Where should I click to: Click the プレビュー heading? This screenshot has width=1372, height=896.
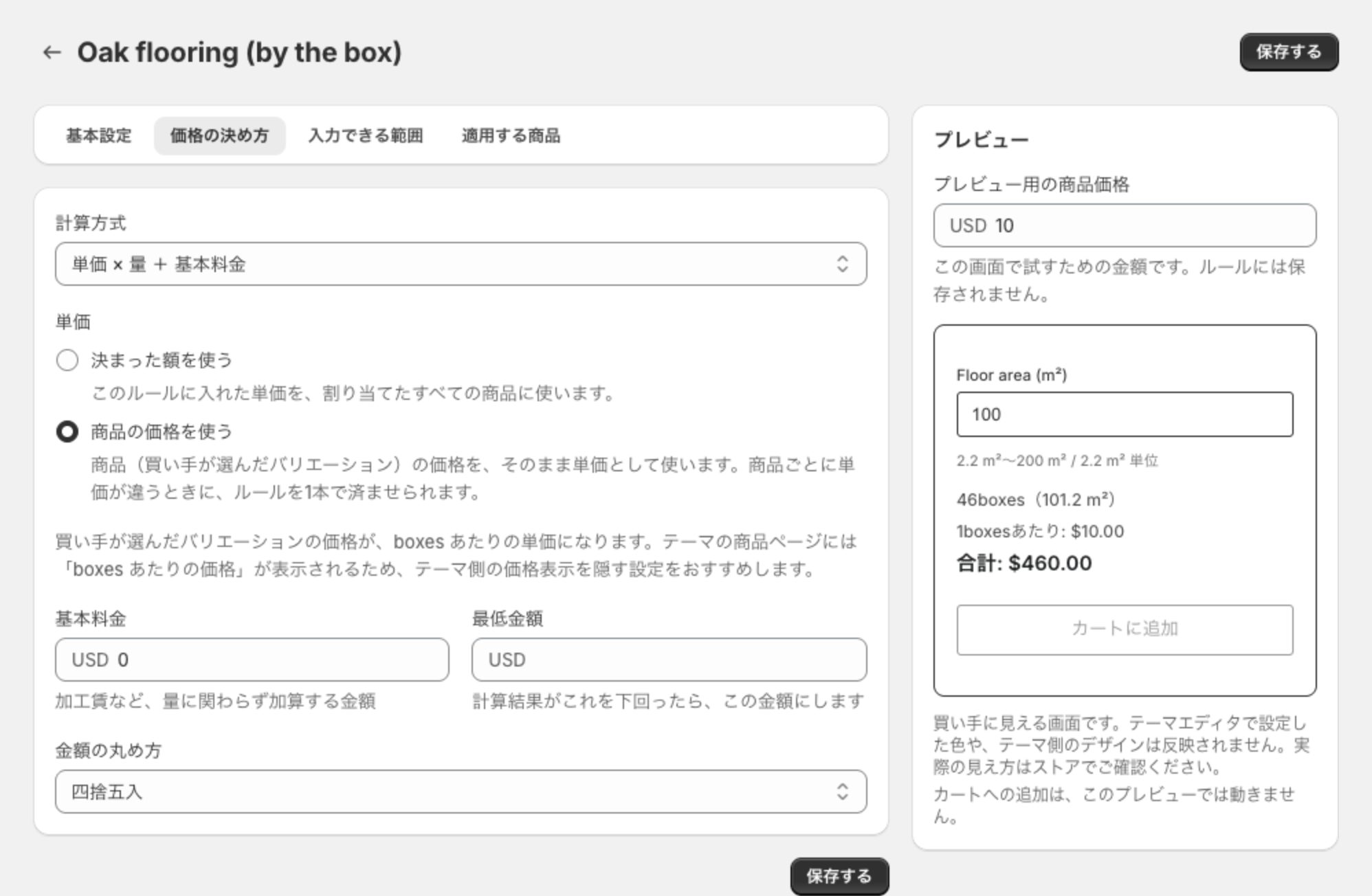click(x=982, y=139)
